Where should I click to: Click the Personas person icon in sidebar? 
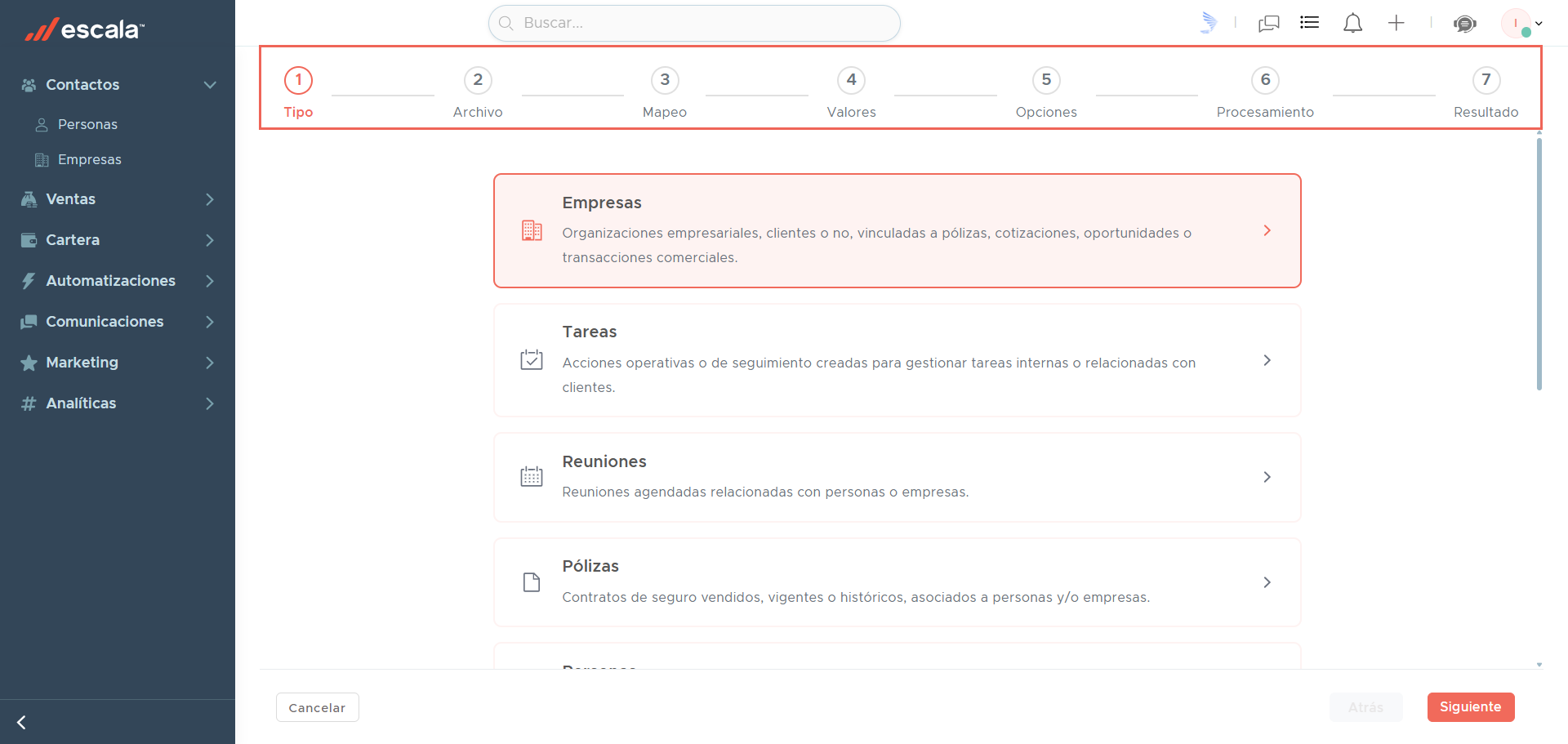[42, 125]
